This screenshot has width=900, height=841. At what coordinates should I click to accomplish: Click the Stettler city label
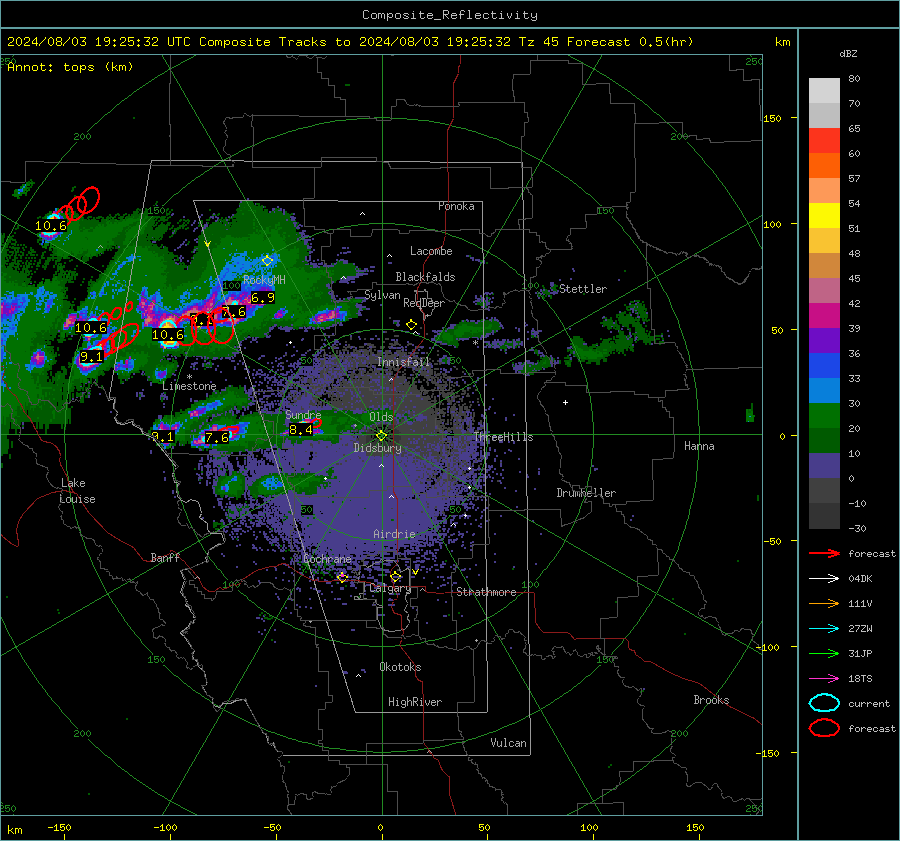click(x=583, y=289)
